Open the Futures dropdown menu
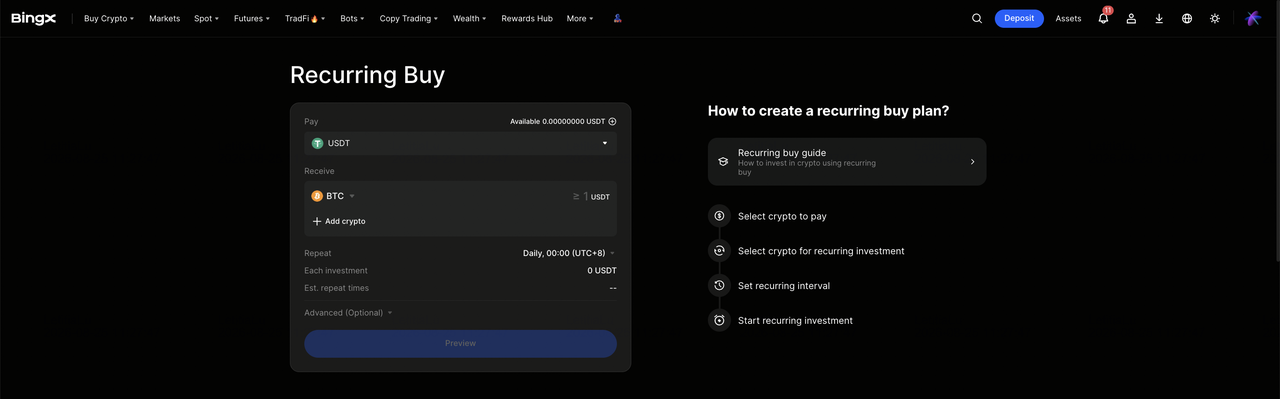 (252, 18)
